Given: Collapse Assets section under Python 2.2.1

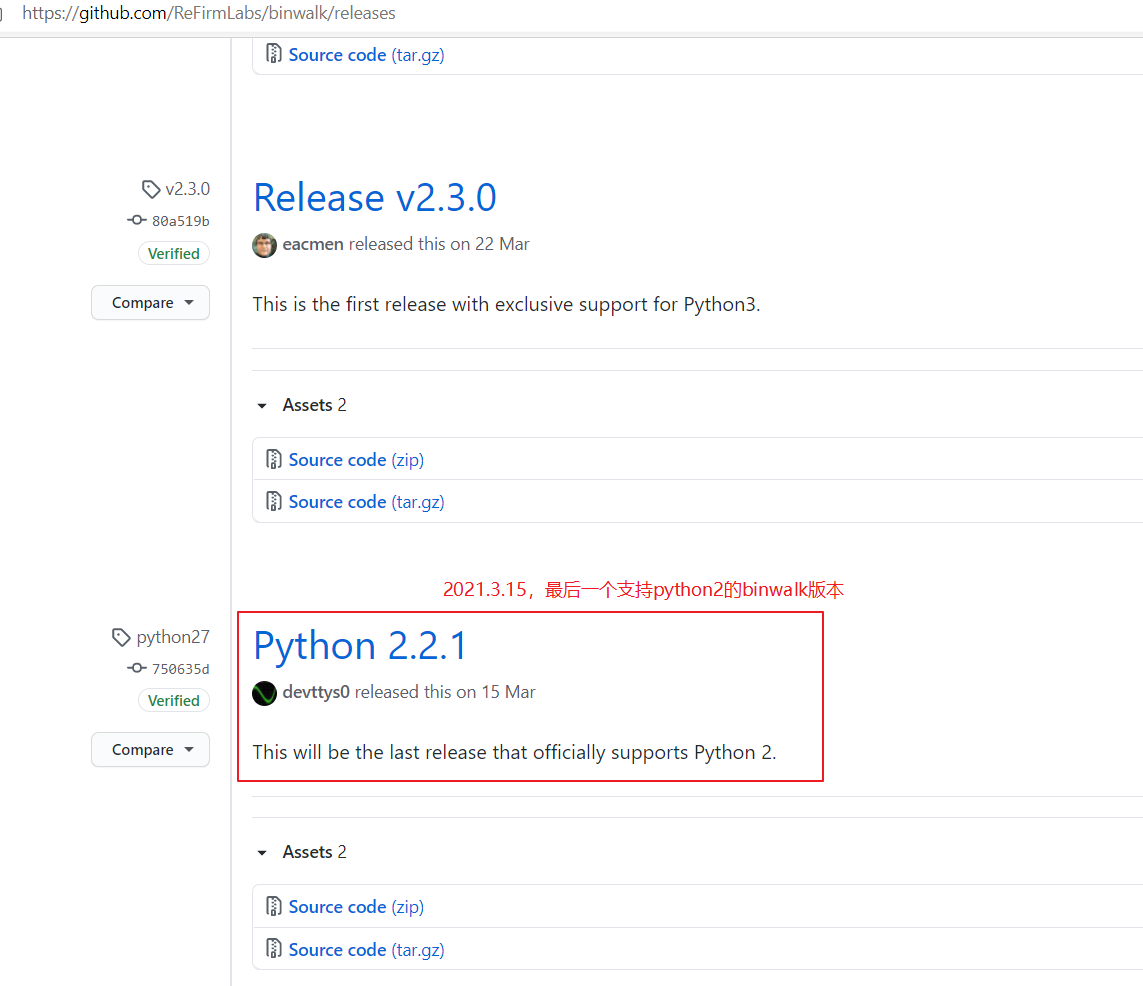Looking at the screenshot, I should (x=302, y=853).
